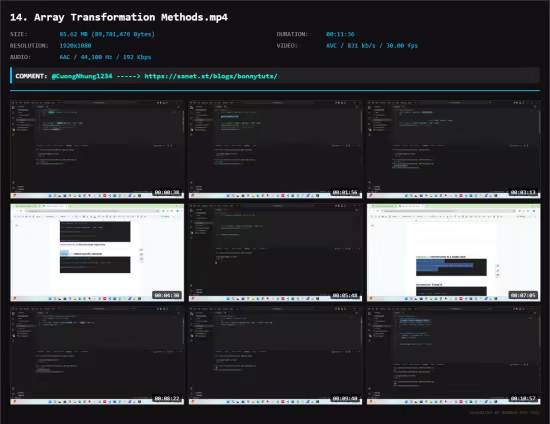The width and height of the screenshot is (550, 424).
Task: Open the thumbnail stamped 00:00:38
Action: coord(97,149)
